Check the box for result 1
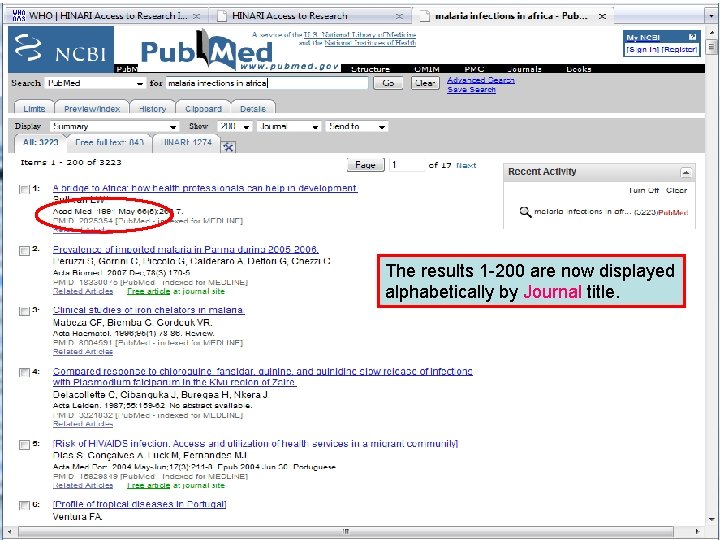The image size is (720, 540). 24,189
